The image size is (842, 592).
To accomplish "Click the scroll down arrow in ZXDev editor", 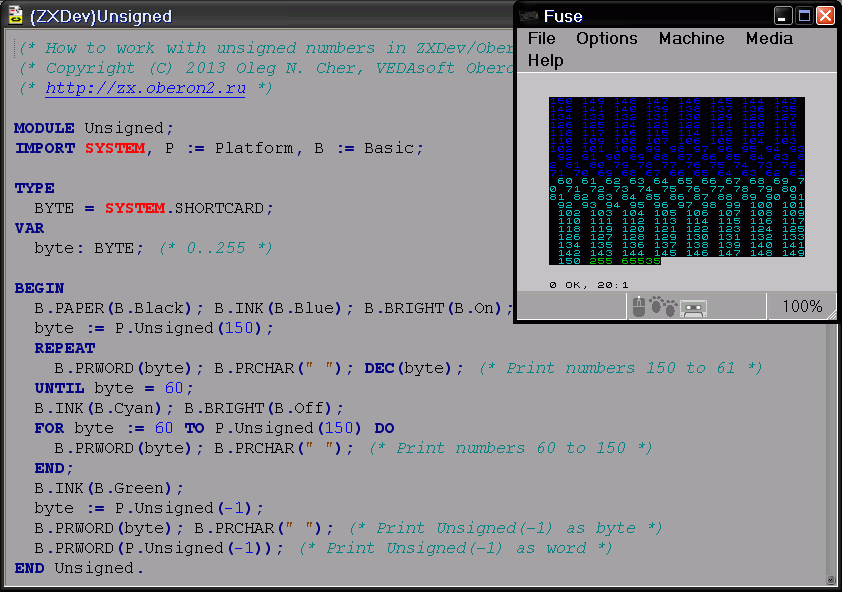I will (831, 580).
